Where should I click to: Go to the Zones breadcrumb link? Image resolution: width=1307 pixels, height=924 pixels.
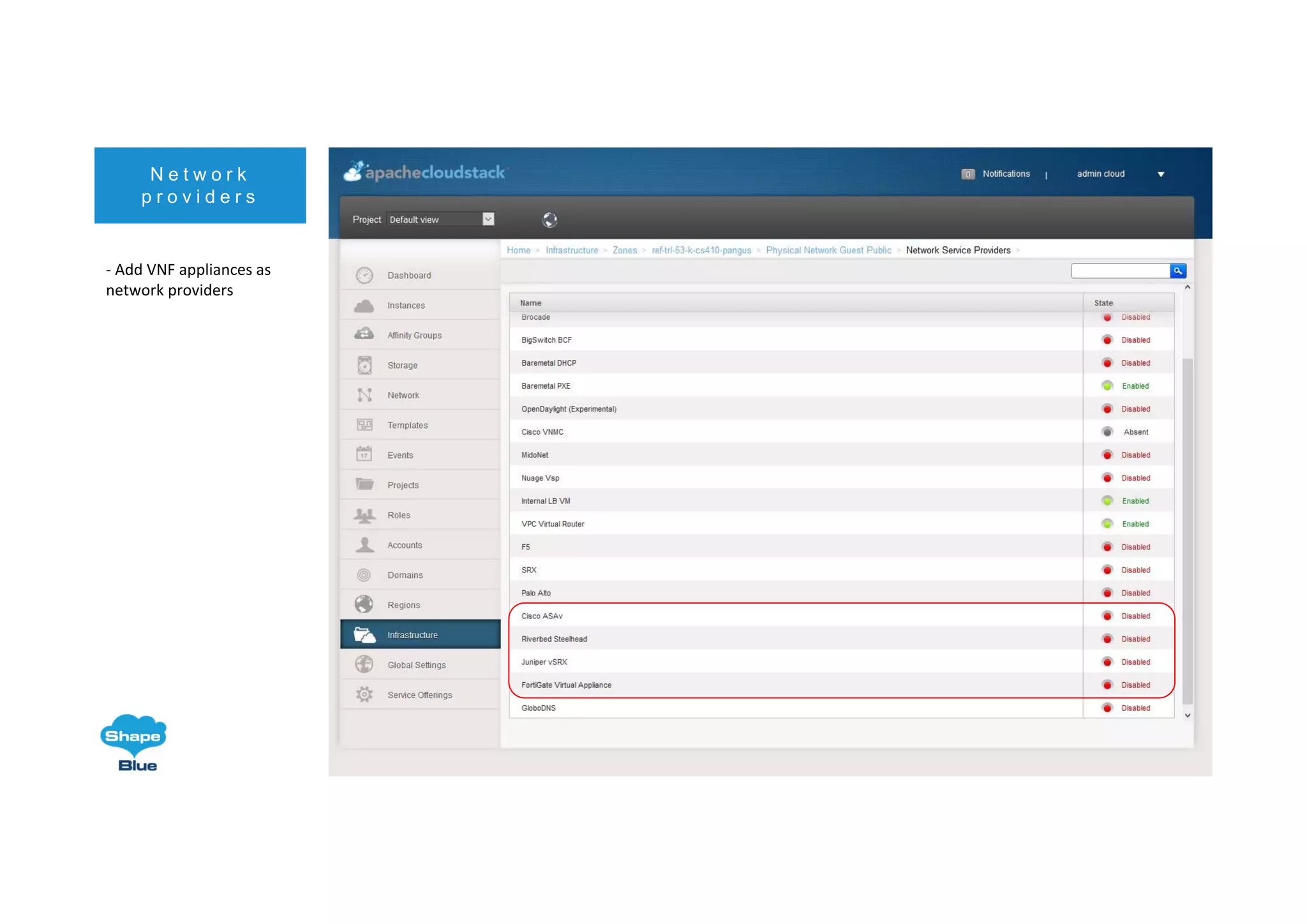click(624, 250)
